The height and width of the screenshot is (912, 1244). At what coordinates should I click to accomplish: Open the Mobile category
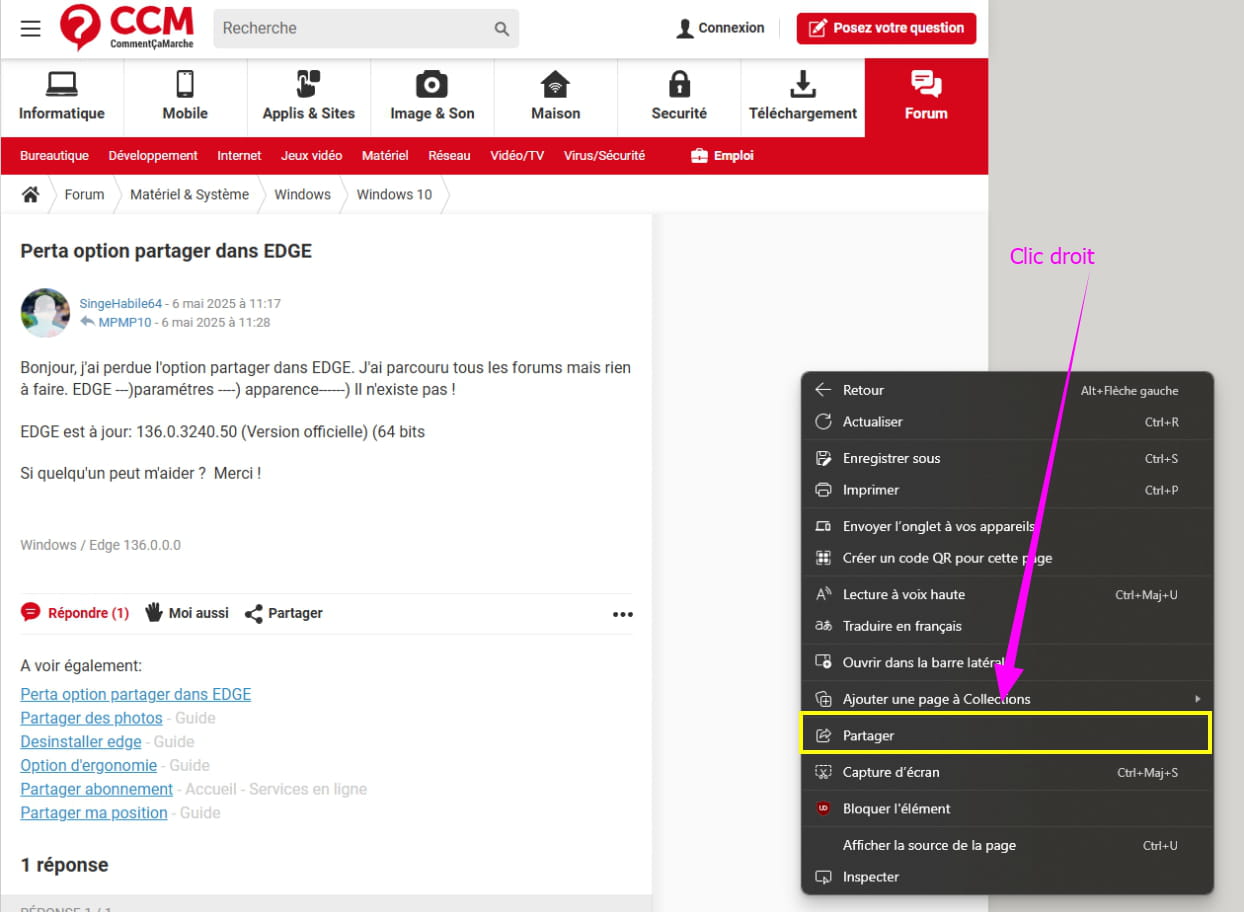click(185, 97)
